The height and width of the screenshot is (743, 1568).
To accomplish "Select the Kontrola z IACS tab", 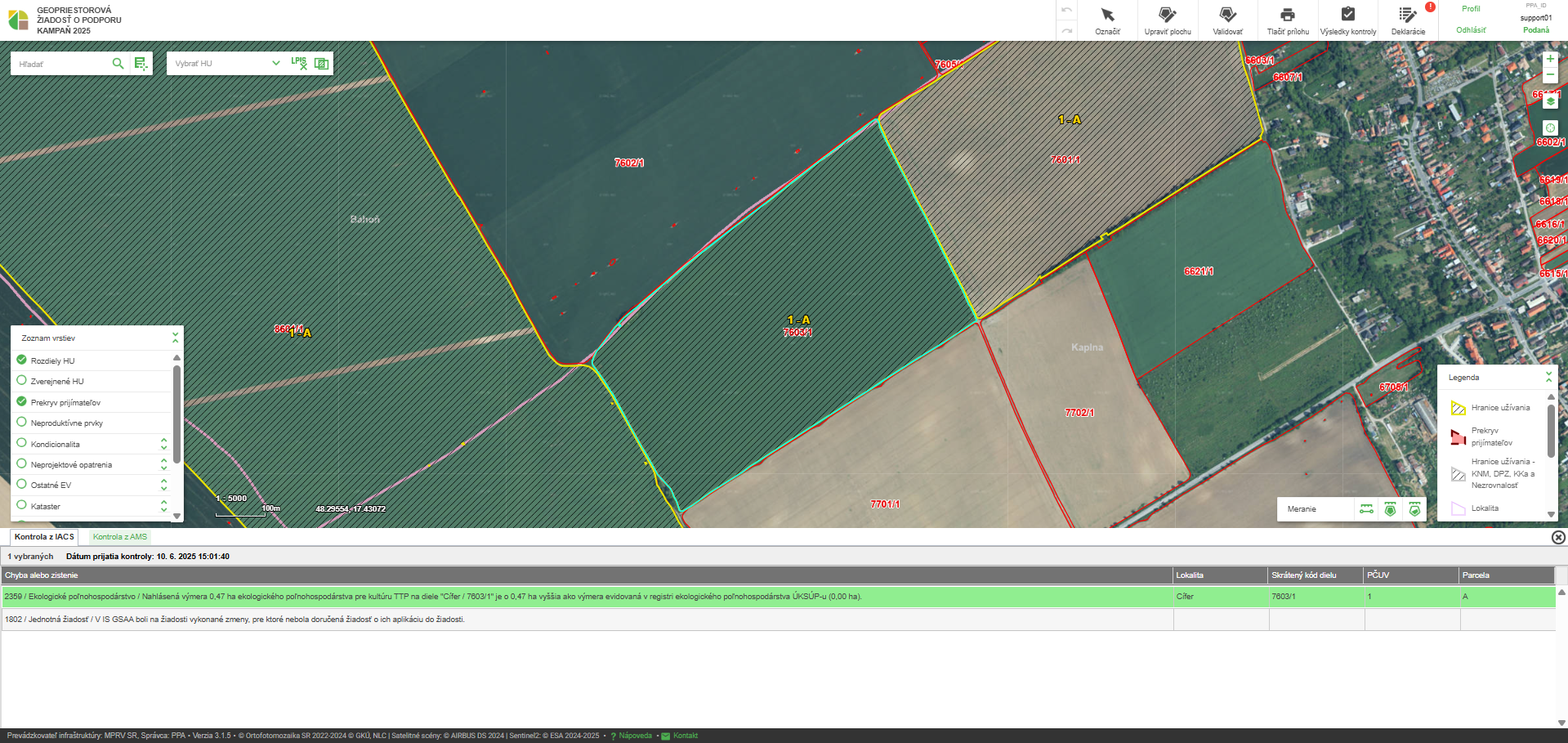I will (x=44, y=537).
